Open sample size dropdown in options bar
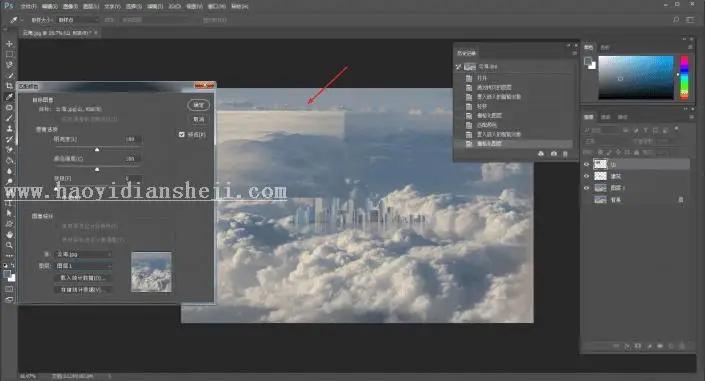This screenshot has height=381, width=705. click(x=77, y=20)
